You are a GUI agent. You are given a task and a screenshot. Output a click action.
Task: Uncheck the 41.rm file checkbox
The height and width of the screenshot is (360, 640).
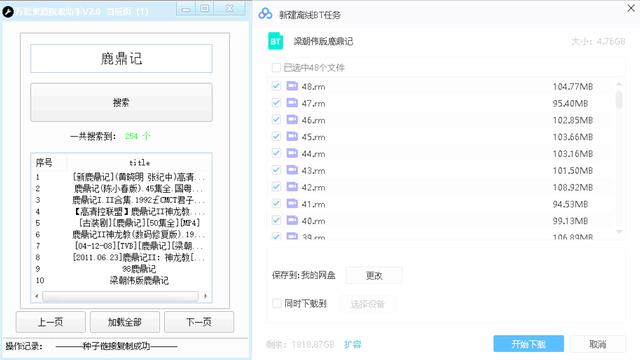[x=276, y=203]
